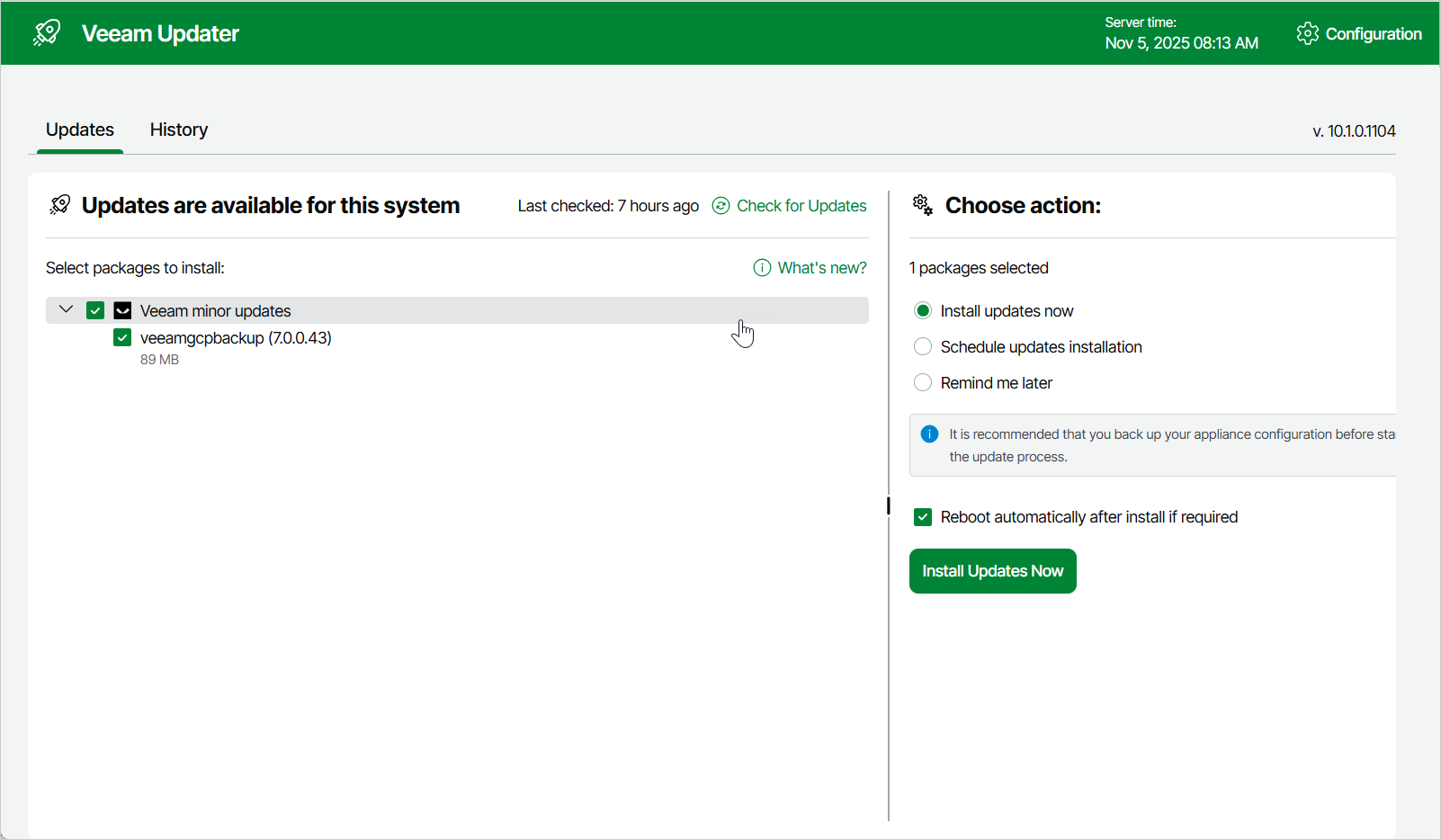Click the Select packages to install label
The width and height of the screenshot is (1441, 840).
[x=135, y=268]
